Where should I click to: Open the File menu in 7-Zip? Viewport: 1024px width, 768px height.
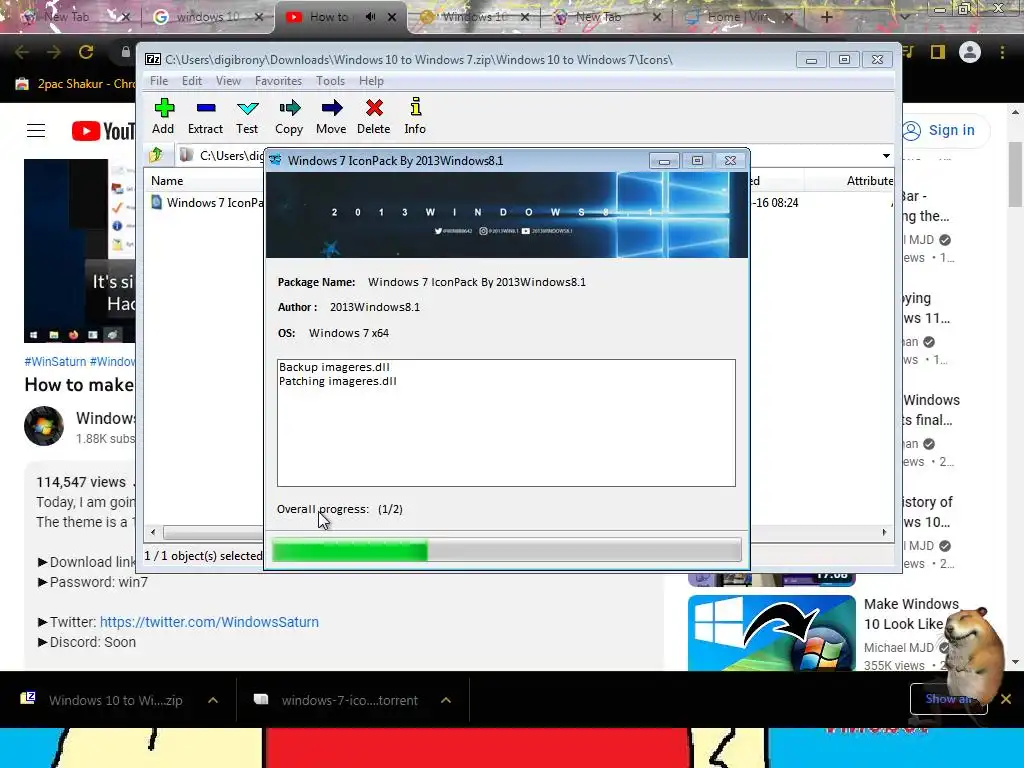(x=159, y=81)
